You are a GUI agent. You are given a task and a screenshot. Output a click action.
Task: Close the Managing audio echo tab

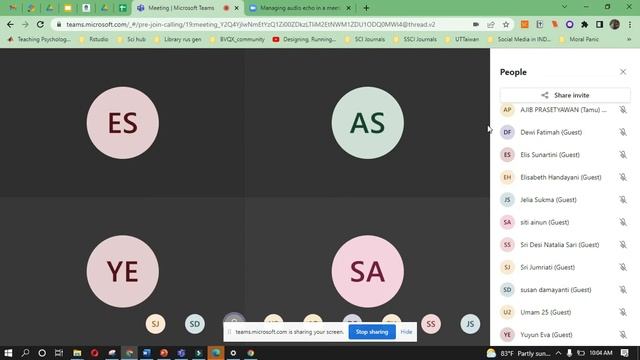[x=349, y=8]
